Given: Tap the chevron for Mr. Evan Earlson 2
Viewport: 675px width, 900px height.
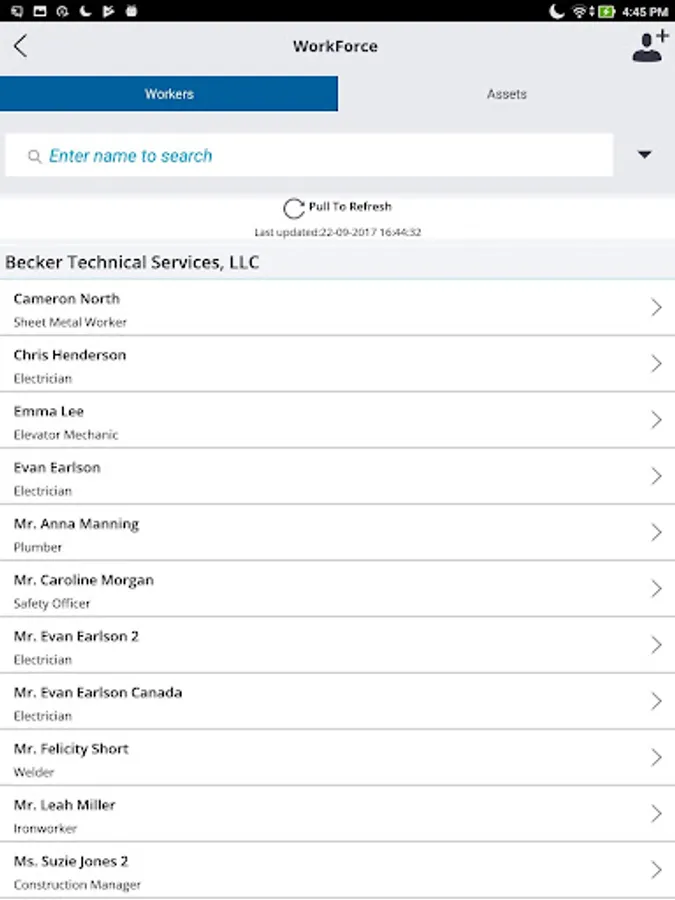Looking at the screenshot, I should pyautogui.click(x=656, y=646).
